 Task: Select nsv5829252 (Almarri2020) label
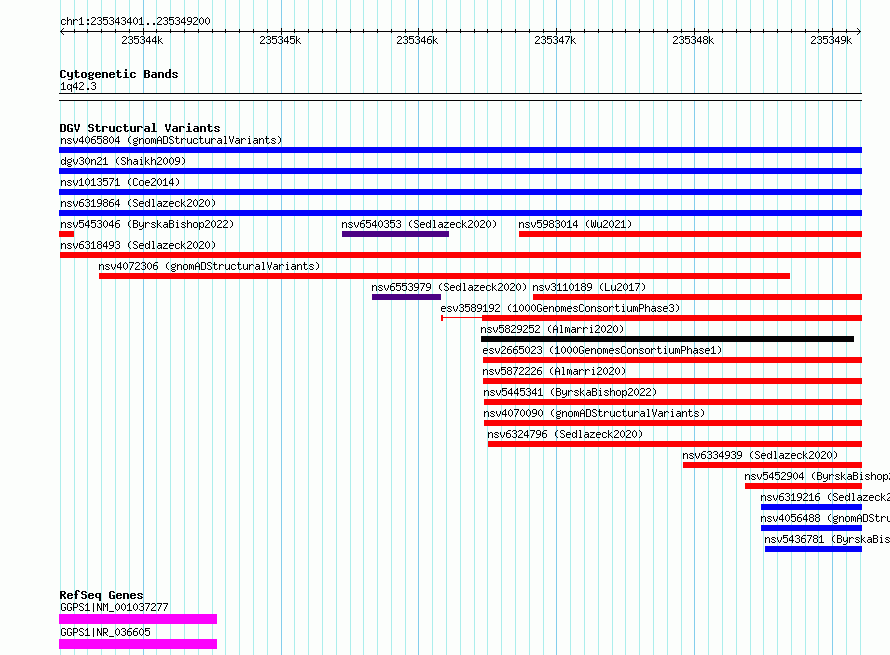pyautogui.click(x=552, y=329)
